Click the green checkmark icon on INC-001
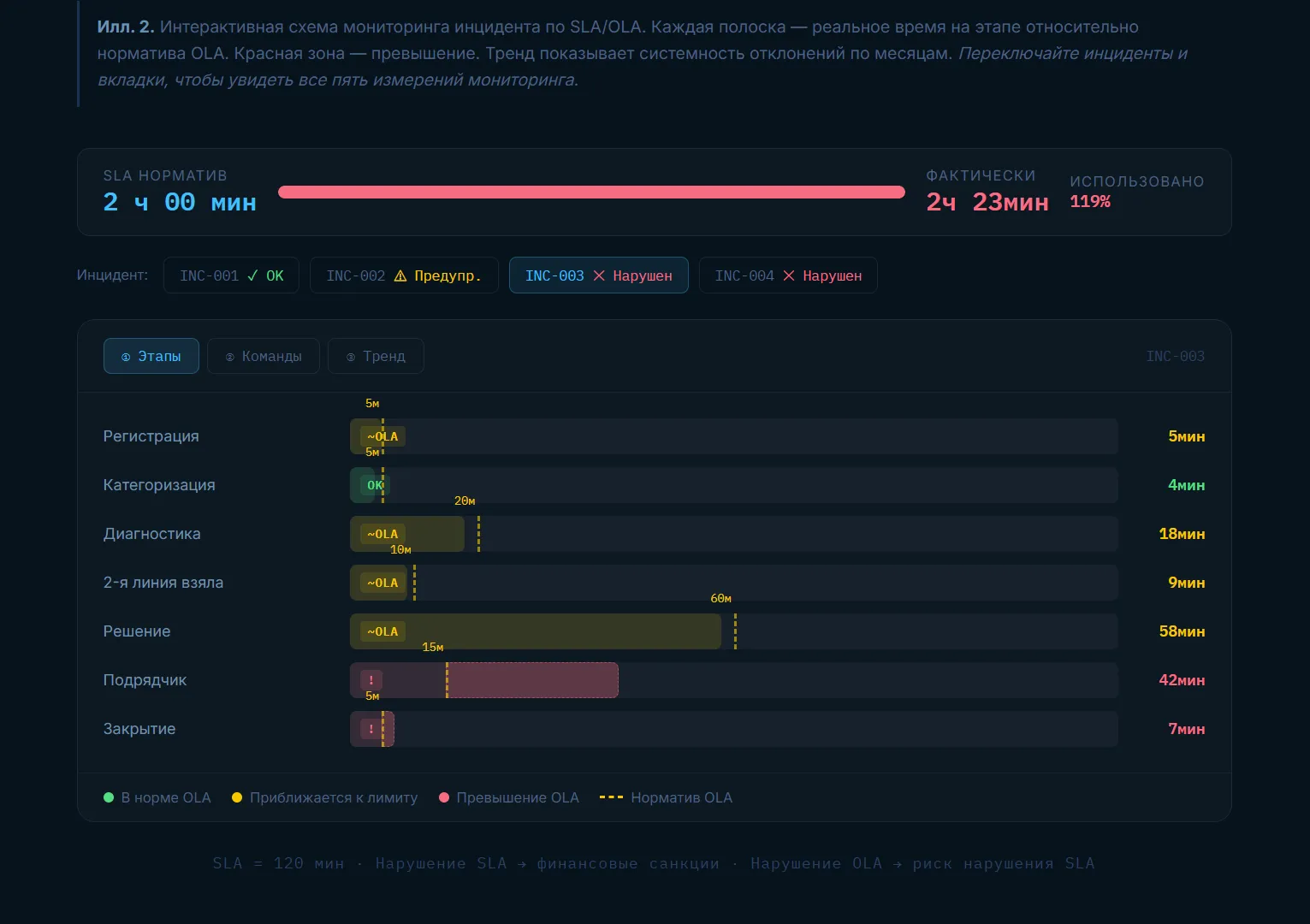Screen dimensions: 1310x924 (x=252, y=275)
